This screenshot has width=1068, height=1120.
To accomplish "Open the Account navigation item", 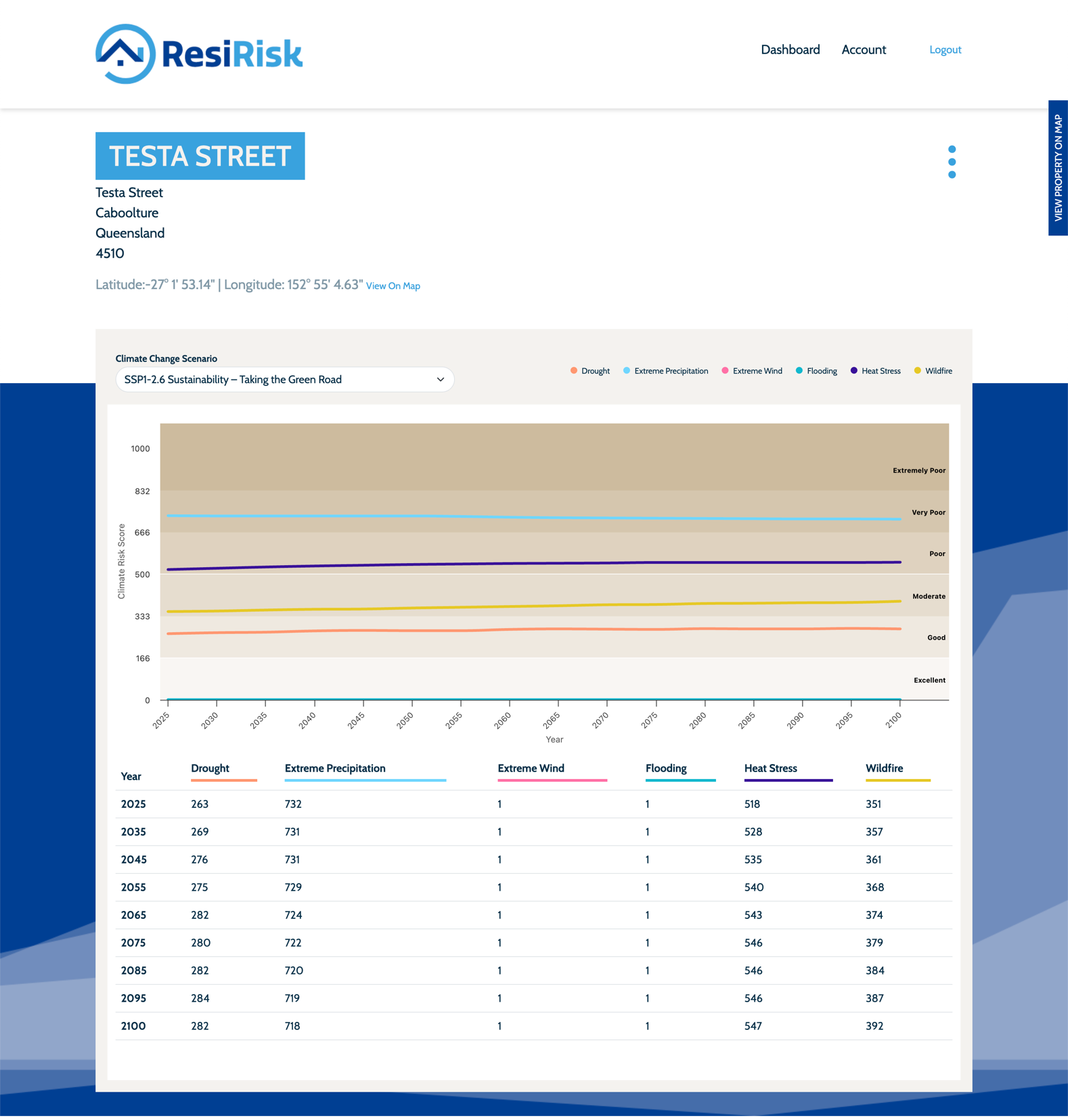I will [863, 49].
